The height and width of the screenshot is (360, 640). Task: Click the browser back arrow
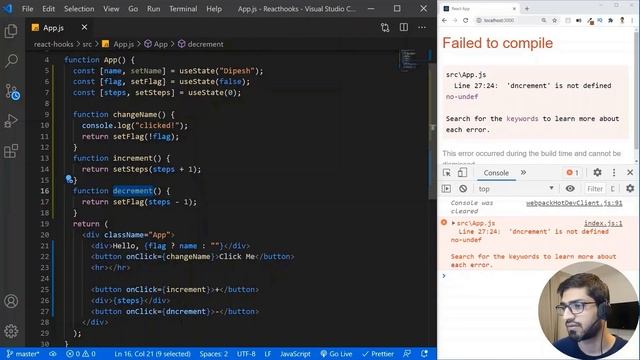pos(444,20)
